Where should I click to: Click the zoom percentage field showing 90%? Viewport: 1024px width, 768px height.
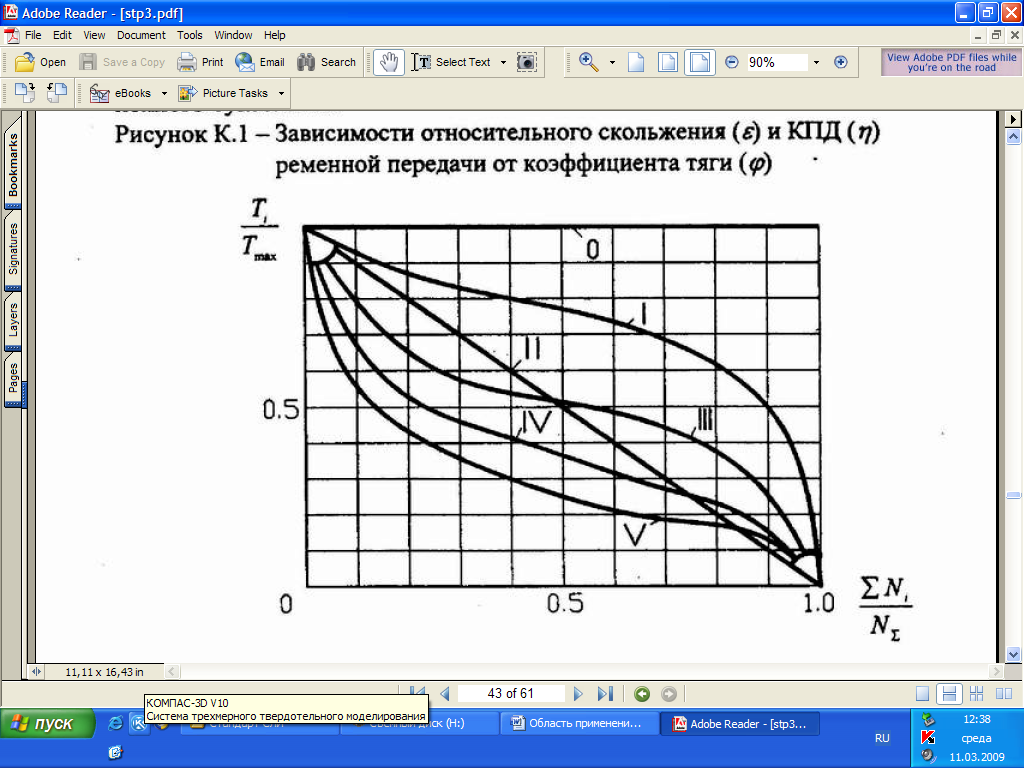tap(776, 62)
